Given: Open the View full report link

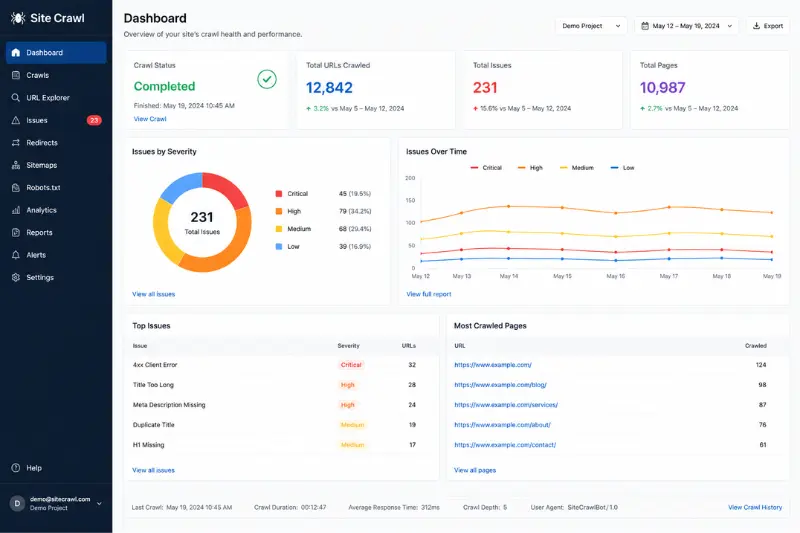Looking at the screenshot, I should point(429,294).
